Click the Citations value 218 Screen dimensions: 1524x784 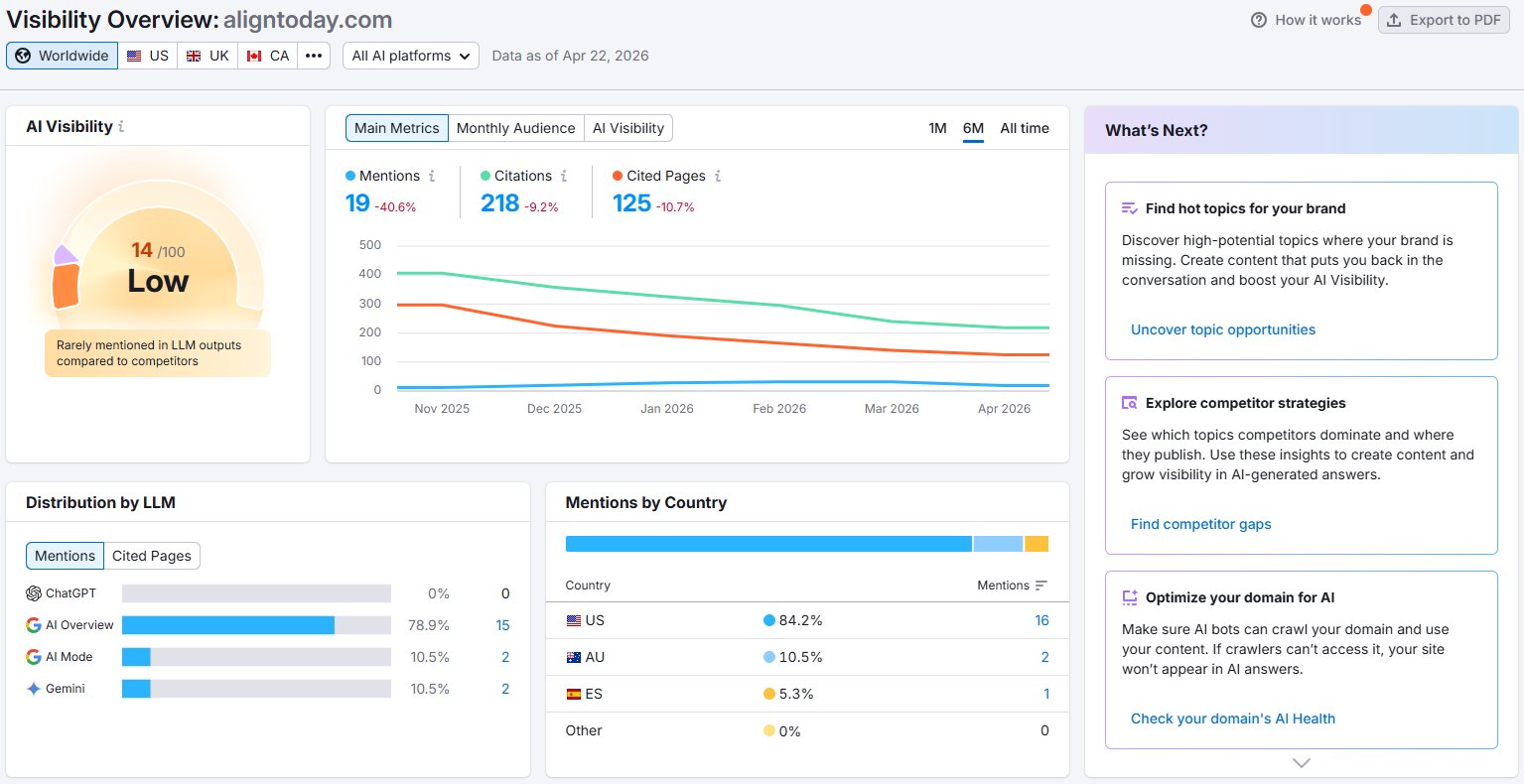[500, 203]
